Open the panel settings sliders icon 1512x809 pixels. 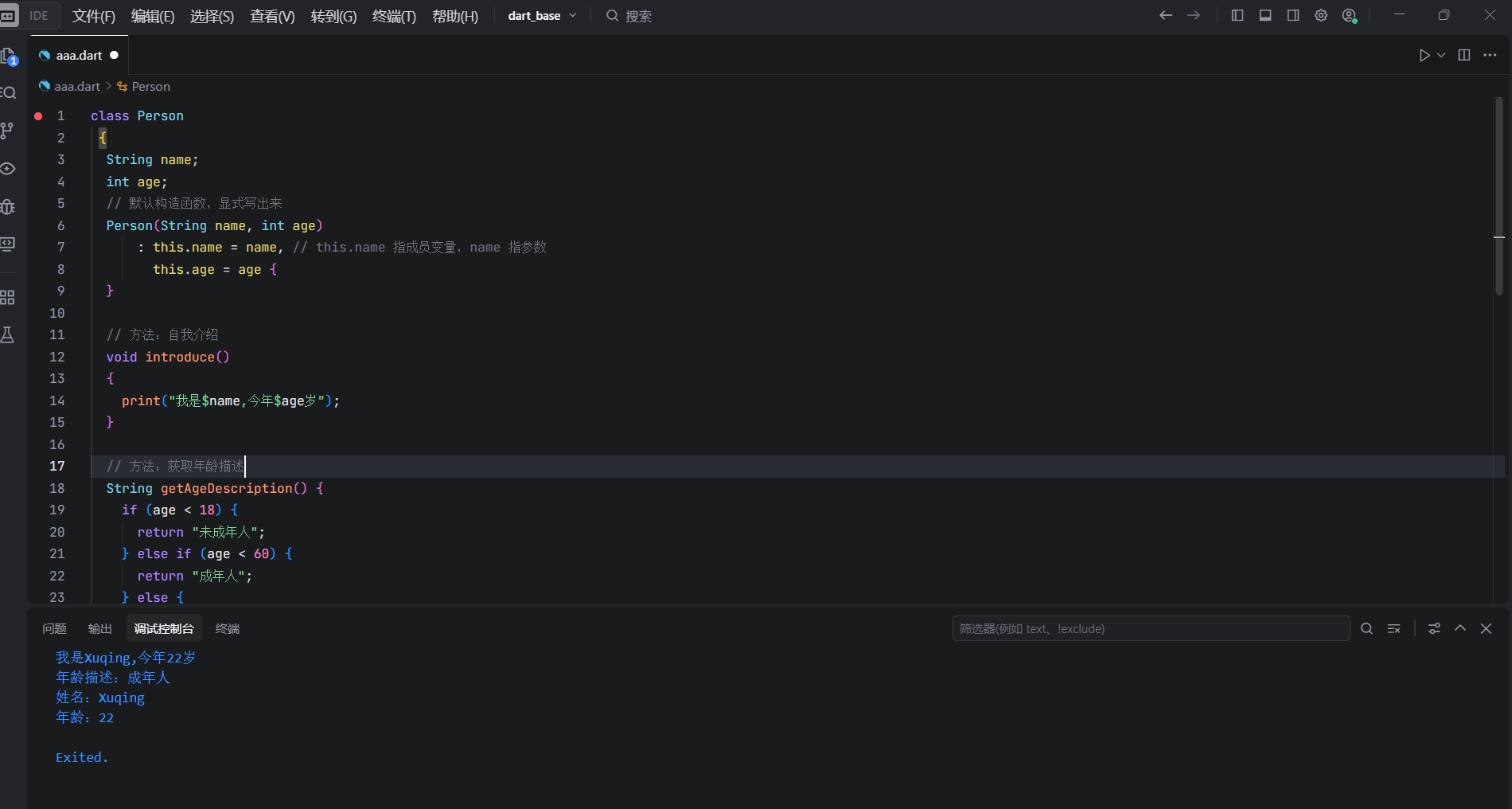click(1434, 628)
